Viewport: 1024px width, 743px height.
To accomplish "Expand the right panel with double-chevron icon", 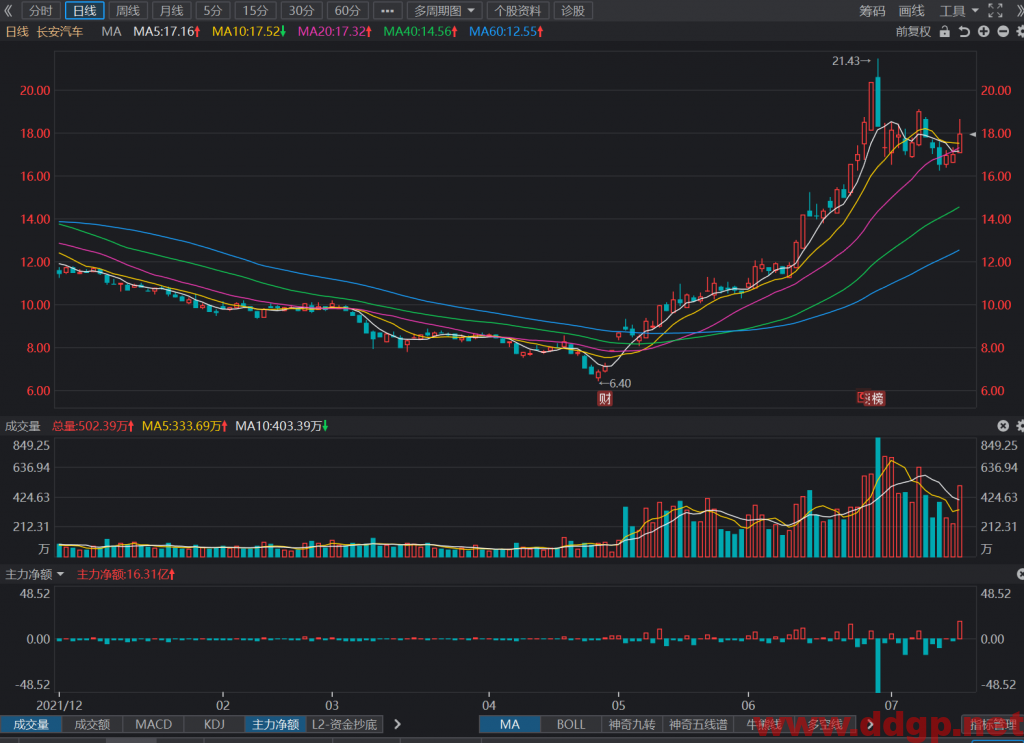I will click(1019, 10).
